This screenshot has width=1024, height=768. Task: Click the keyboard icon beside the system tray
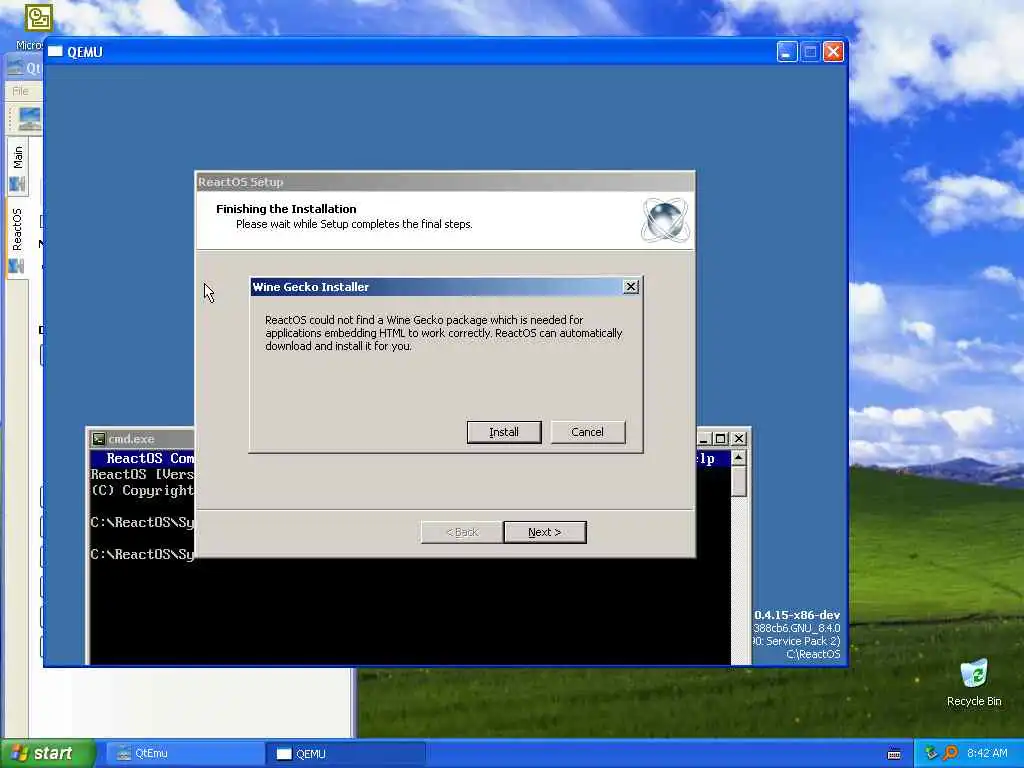894,754
